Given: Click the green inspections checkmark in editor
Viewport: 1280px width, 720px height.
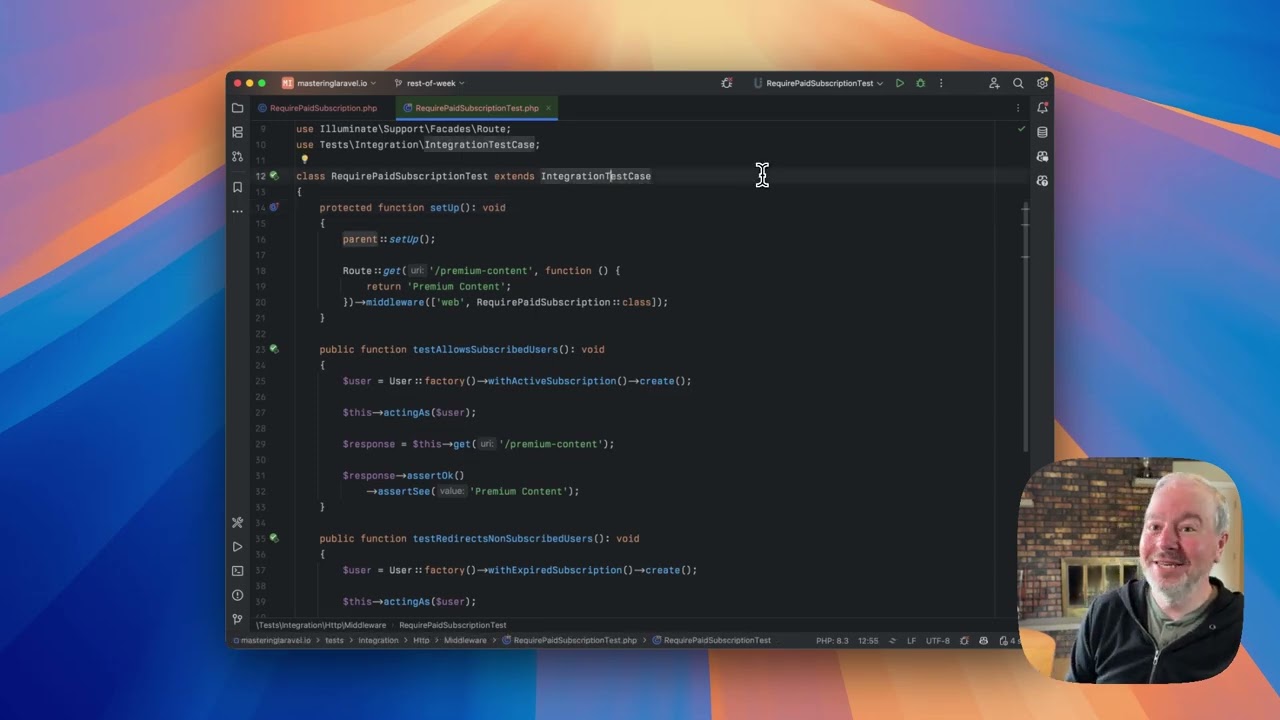Looking at the screenshot, I should 1021,129.
